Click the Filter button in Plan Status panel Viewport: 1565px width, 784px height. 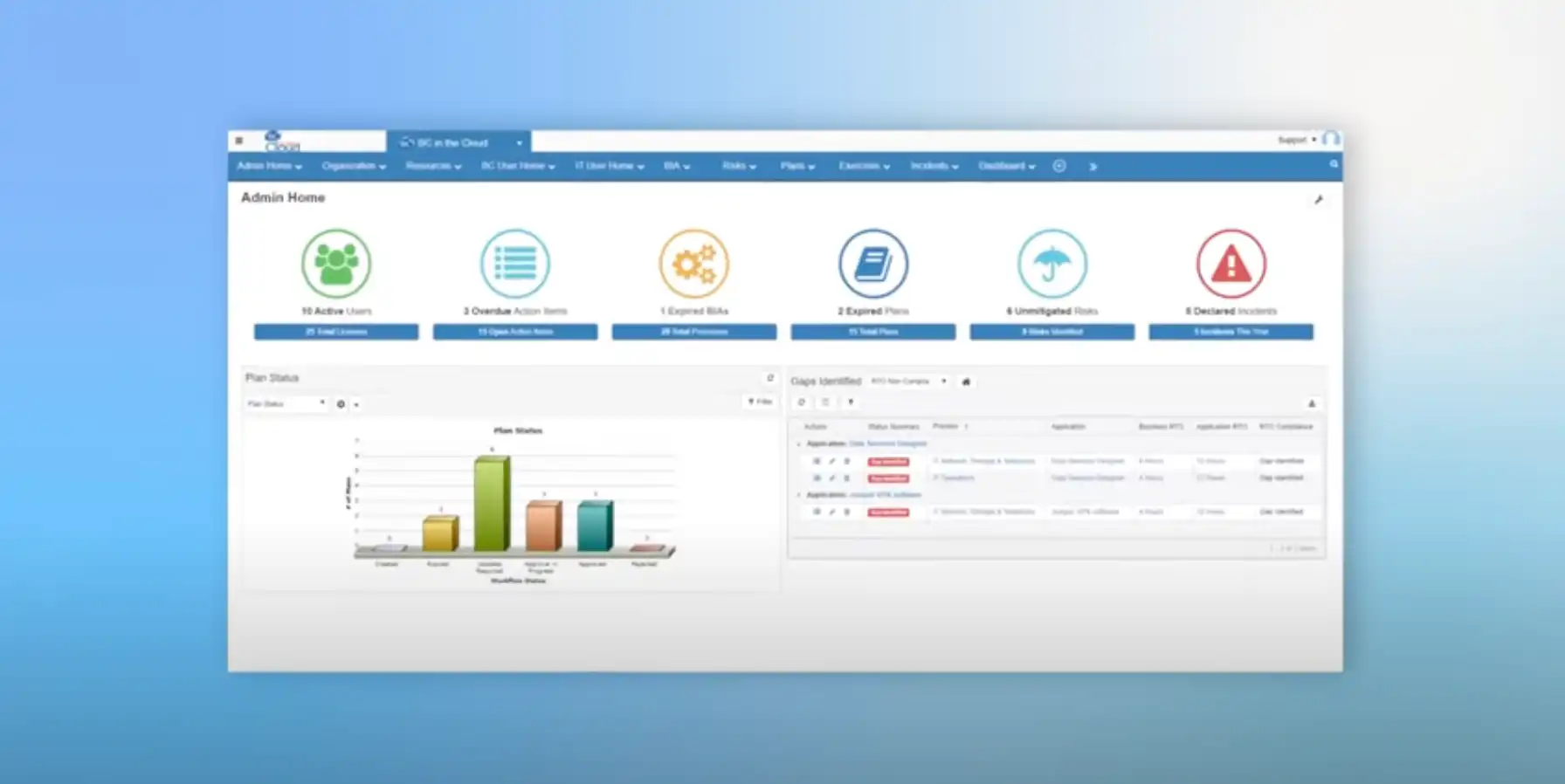[761, 402]
